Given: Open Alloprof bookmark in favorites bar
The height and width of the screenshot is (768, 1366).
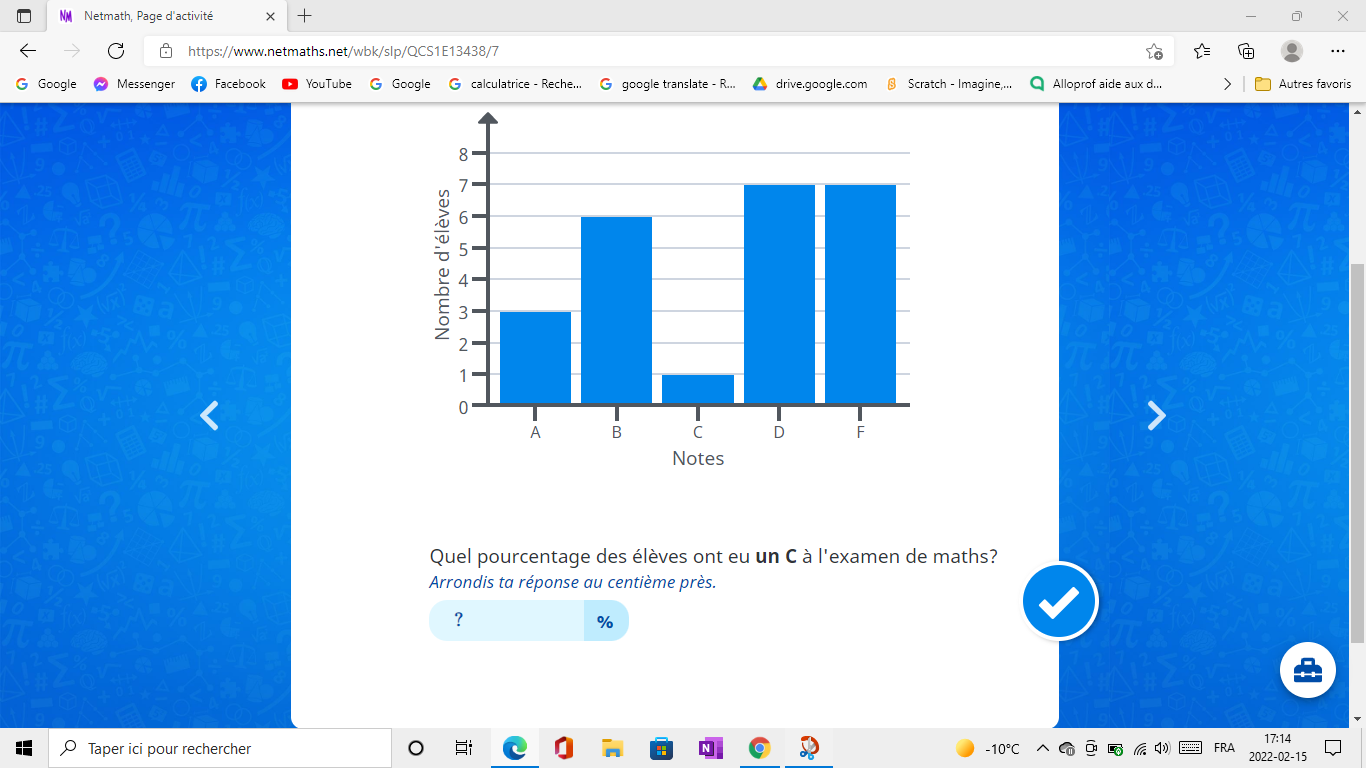Looking at the screenshot, I should (x=1097, y=84).
